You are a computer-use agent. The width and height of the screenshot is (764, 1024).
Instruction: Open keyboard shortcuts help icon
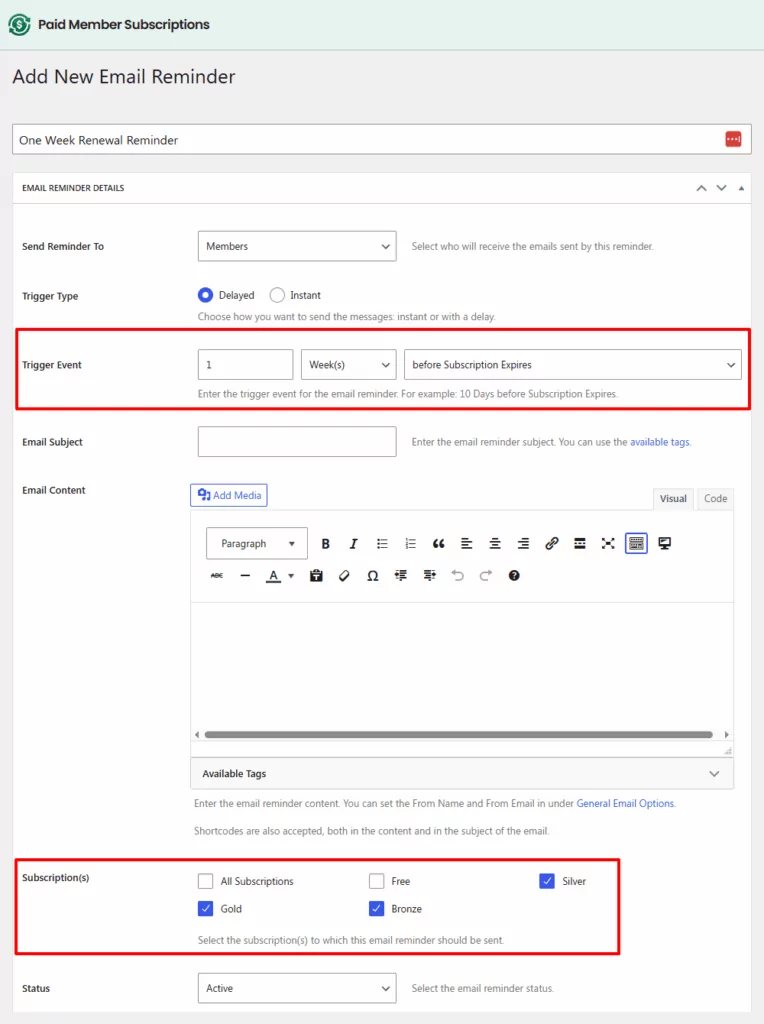coord(514,576)
